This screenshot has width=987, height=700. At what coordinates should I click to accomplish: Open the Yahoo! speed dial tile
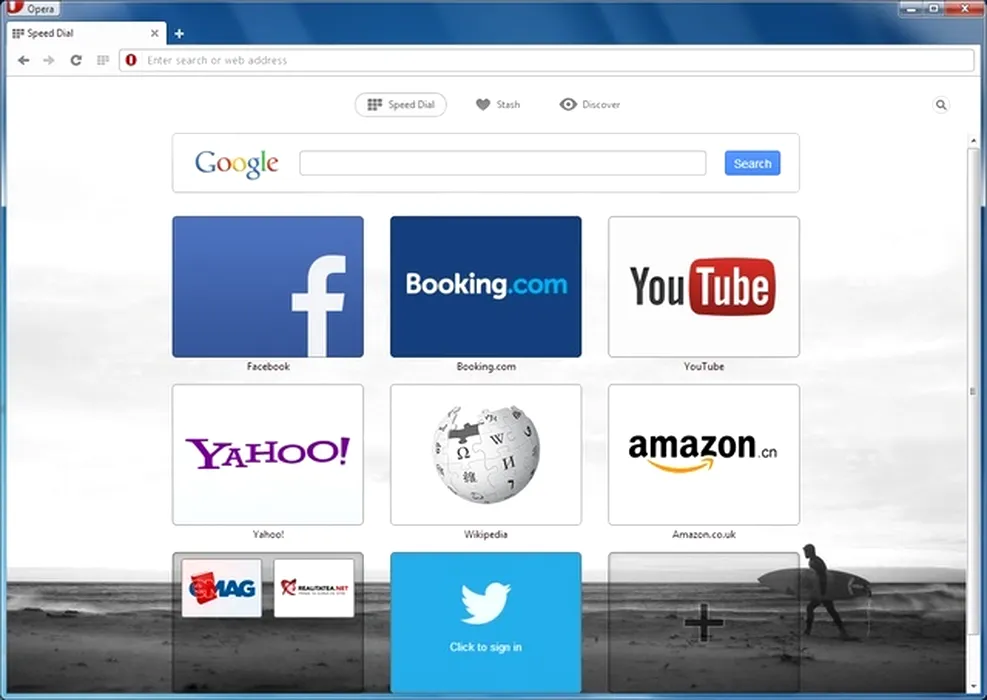268,454
